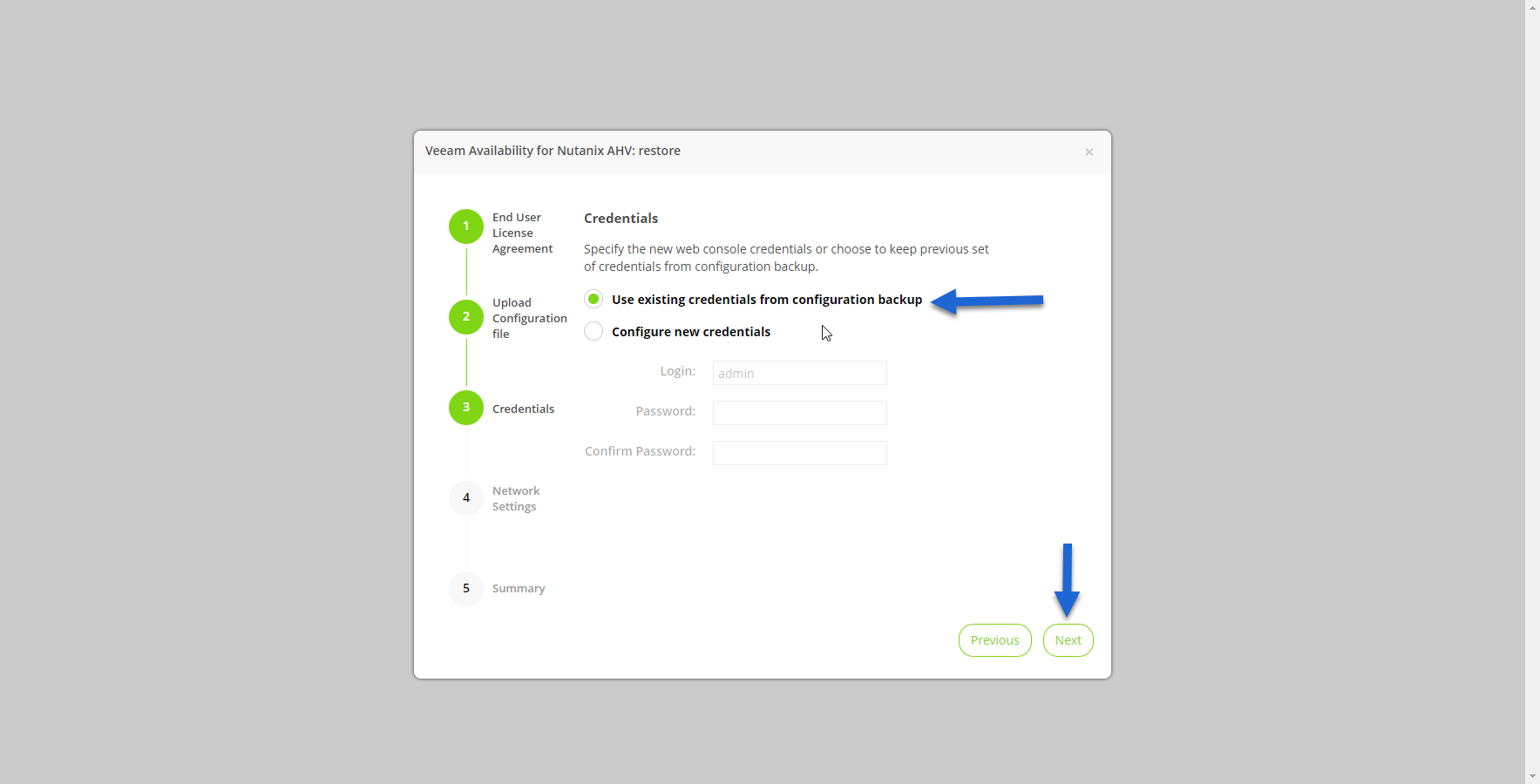
Task: Open step 2 Upload Configuration file circle
Action: point(466,317)
